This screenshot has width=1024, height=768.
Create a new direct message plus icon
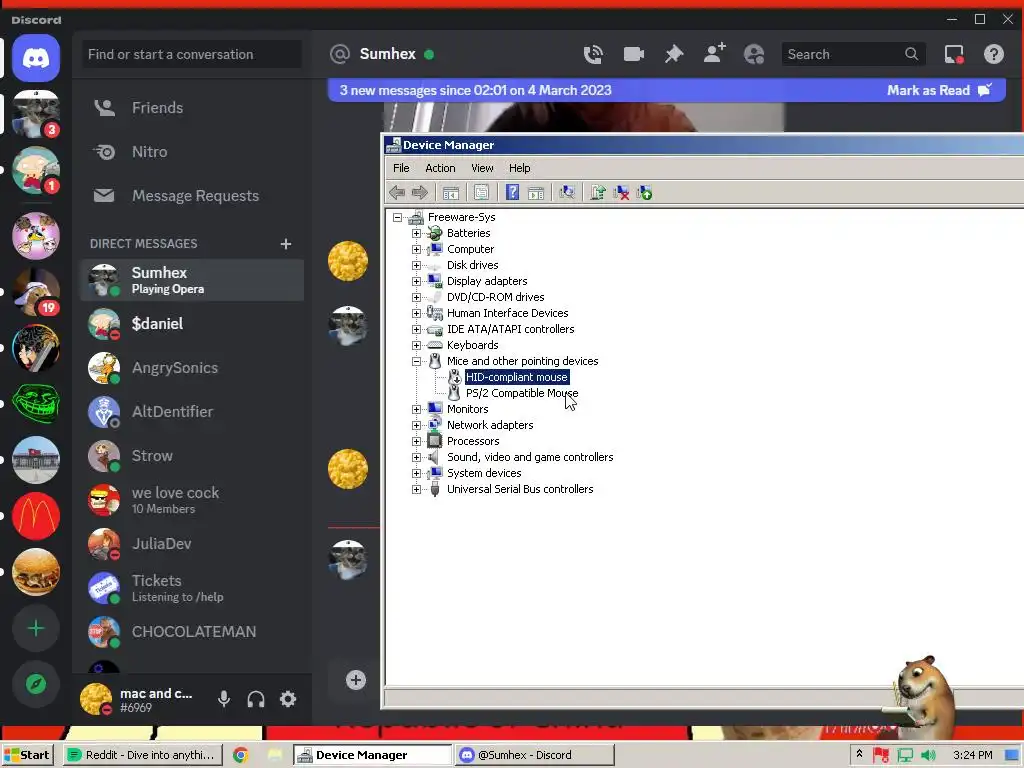(285, 244)
